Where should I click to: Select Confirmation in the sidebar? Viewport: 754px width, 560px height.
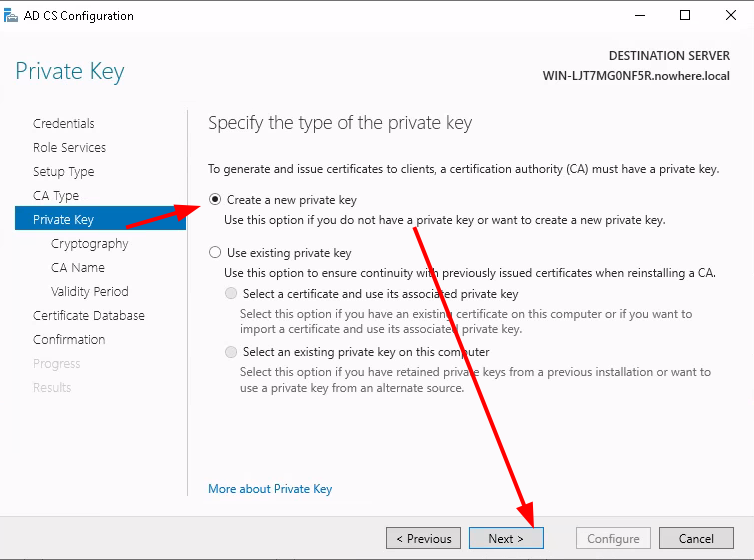coord(69,340)
